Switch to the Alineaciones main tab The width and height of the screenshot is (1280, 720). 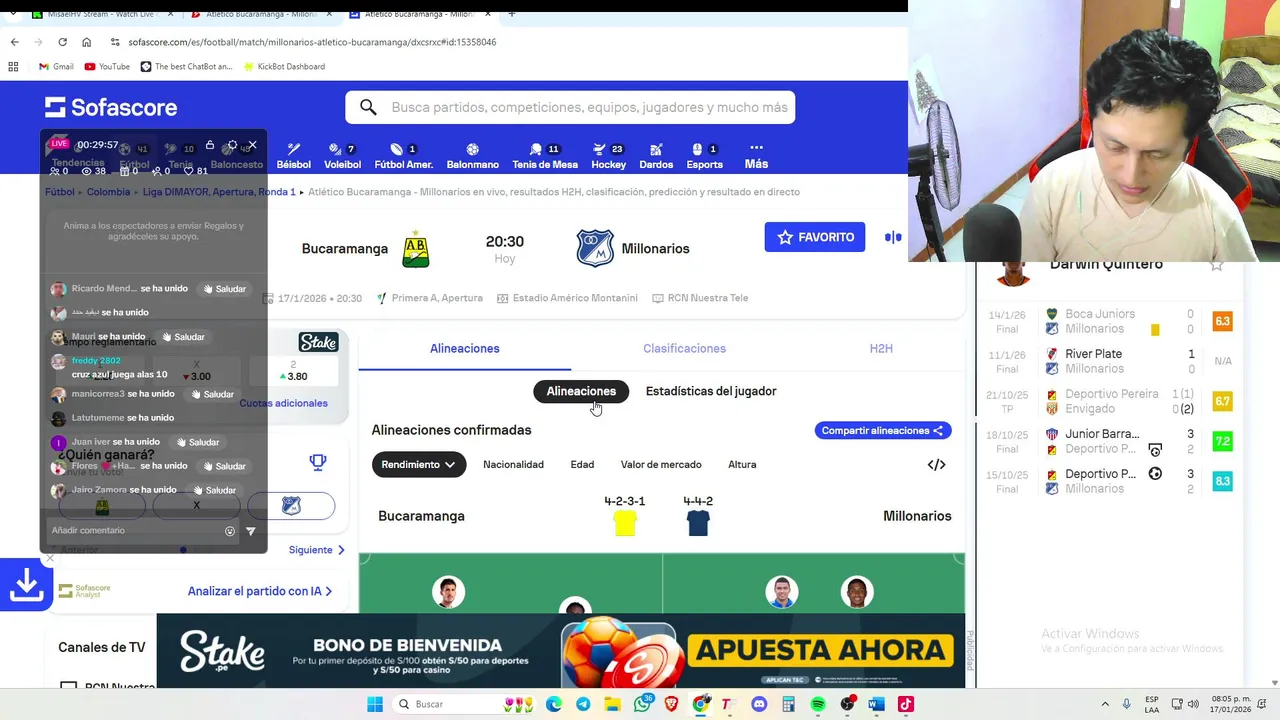(464, 348)
